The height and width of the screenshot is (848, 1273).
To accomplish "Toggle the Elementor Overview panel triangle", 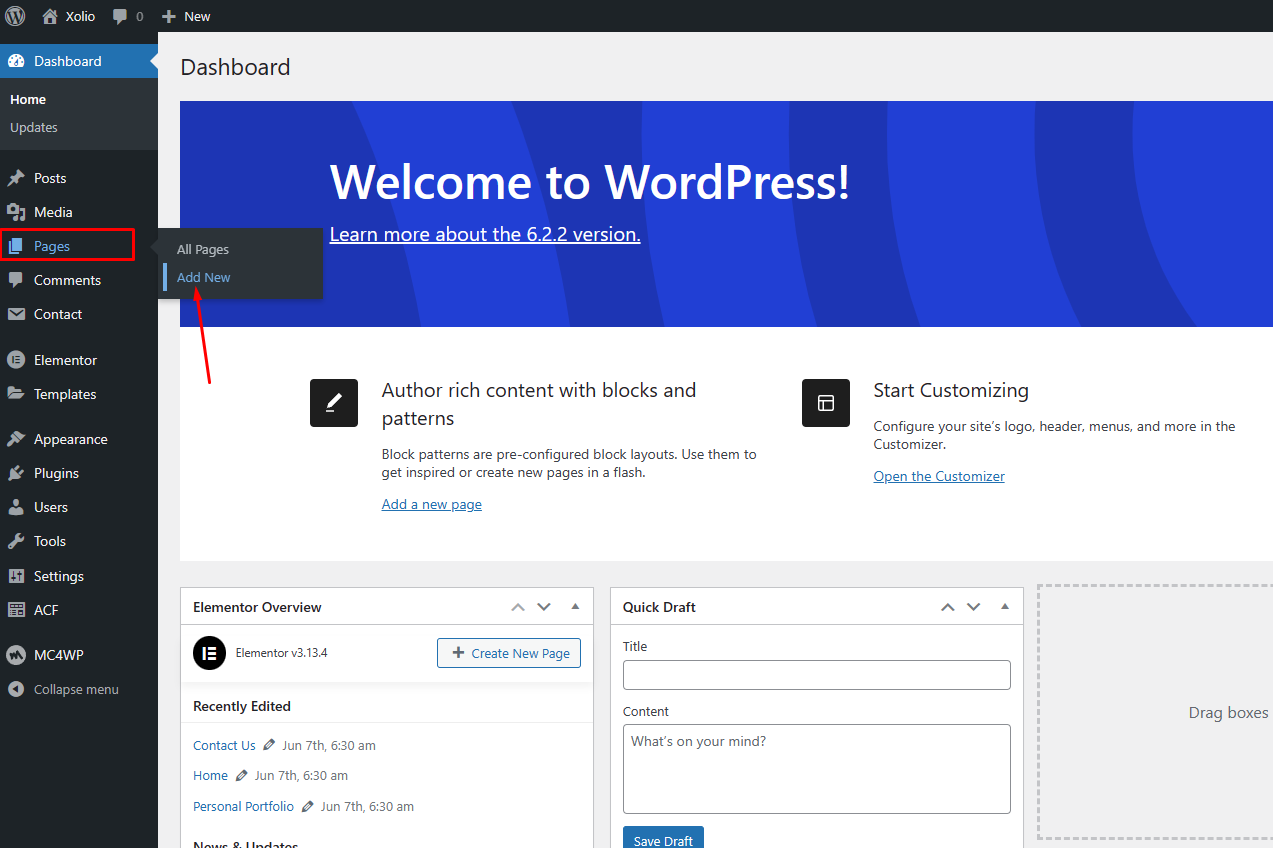I will coord(575,607).
